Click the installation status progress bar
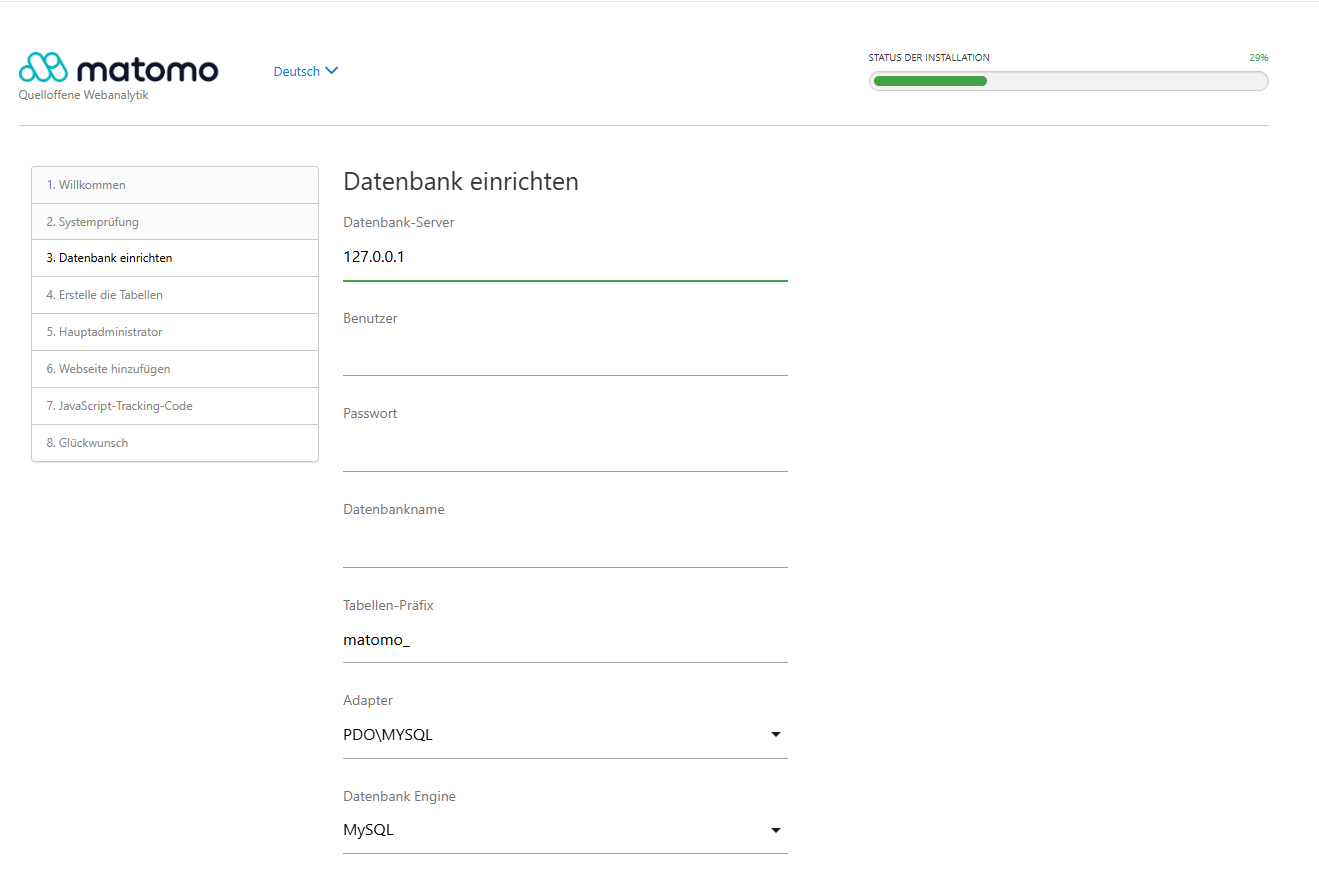 1068,81
